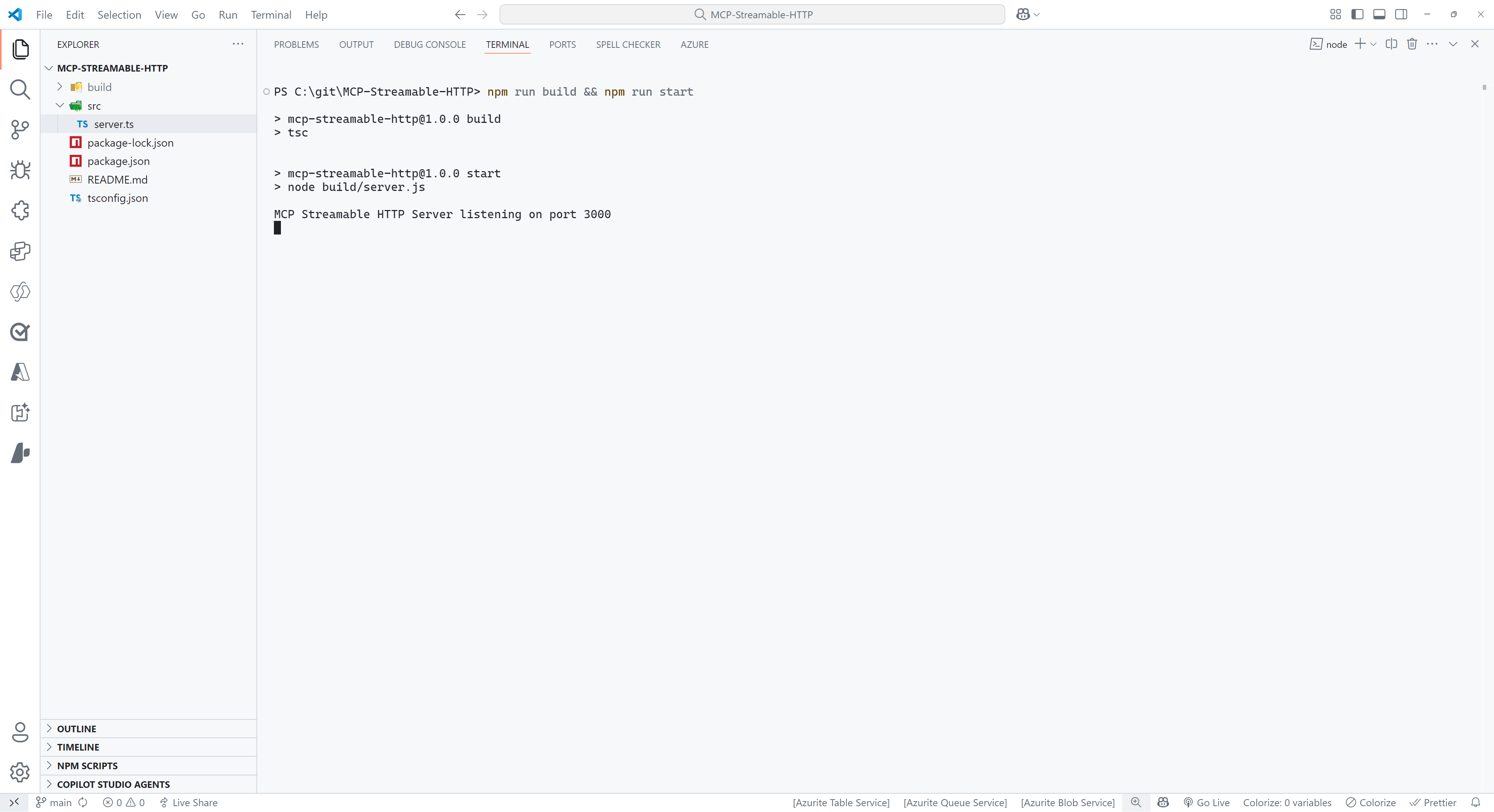
Task: Open the Run and Debug view
Action: (21, 170)
